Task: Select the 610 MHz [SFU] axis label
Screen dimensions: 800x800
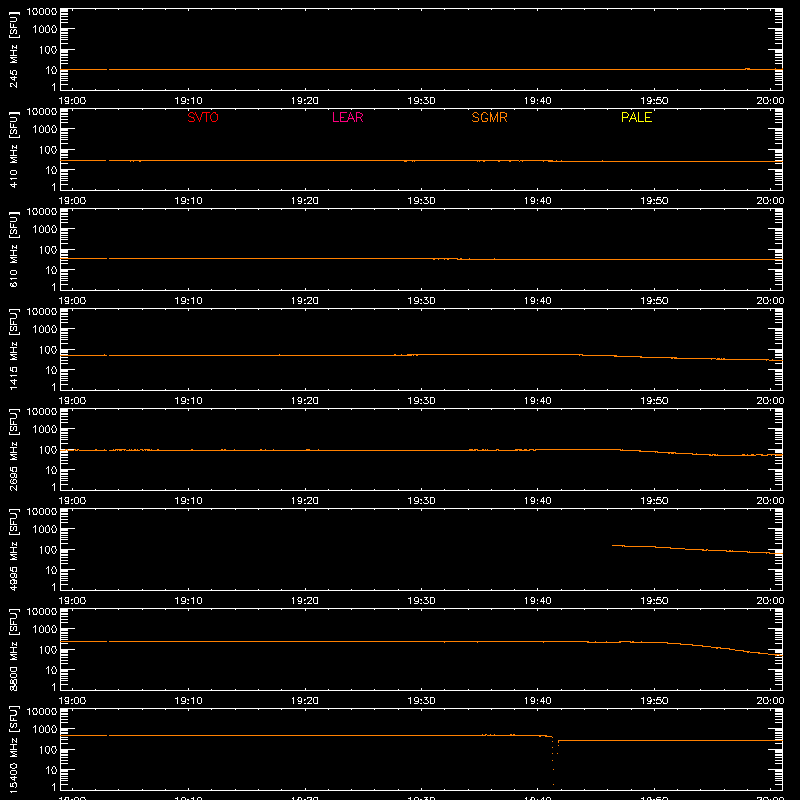Action: (13, 249)
